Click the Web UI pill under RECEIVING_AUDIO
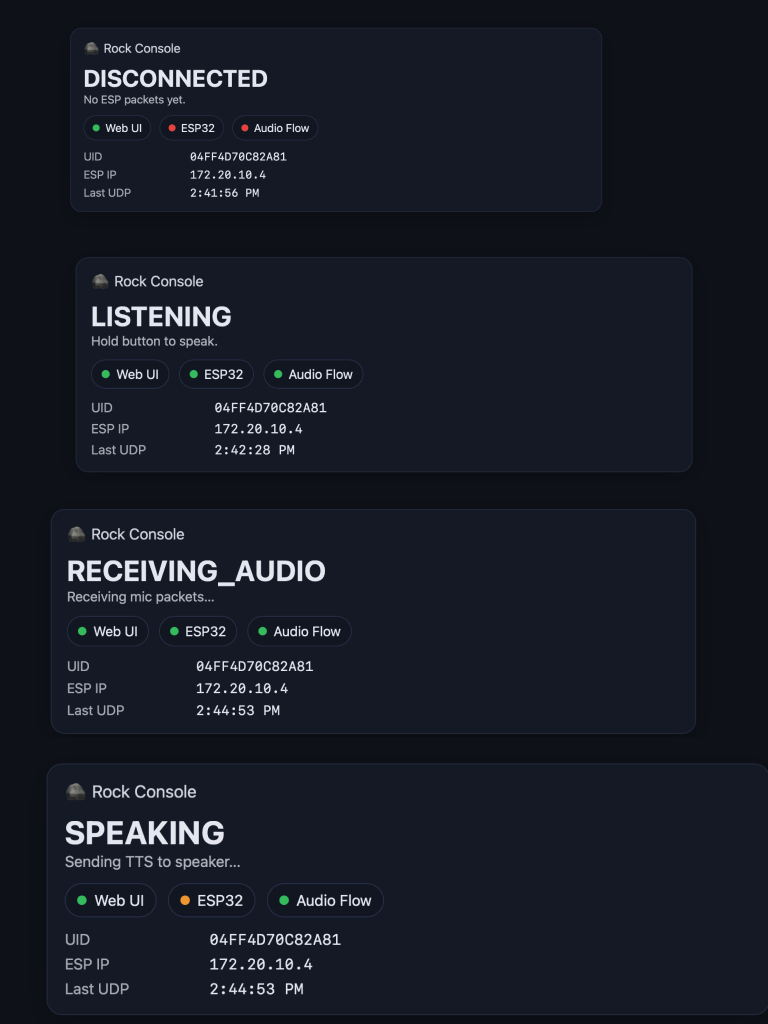 107,631
